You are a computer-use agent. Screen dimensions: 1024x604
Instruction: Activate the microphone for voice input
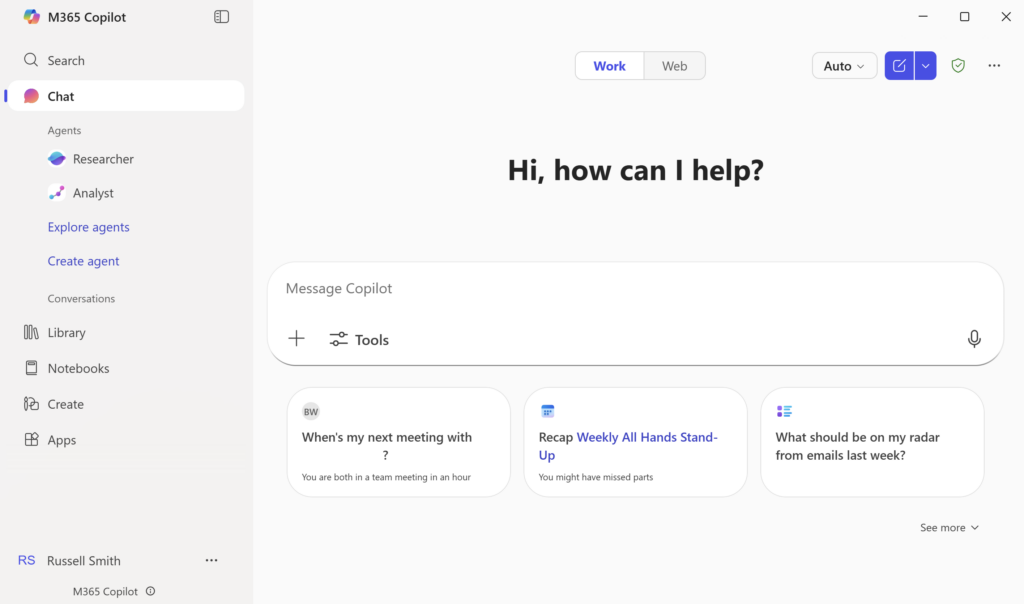(x=974, y=339)
